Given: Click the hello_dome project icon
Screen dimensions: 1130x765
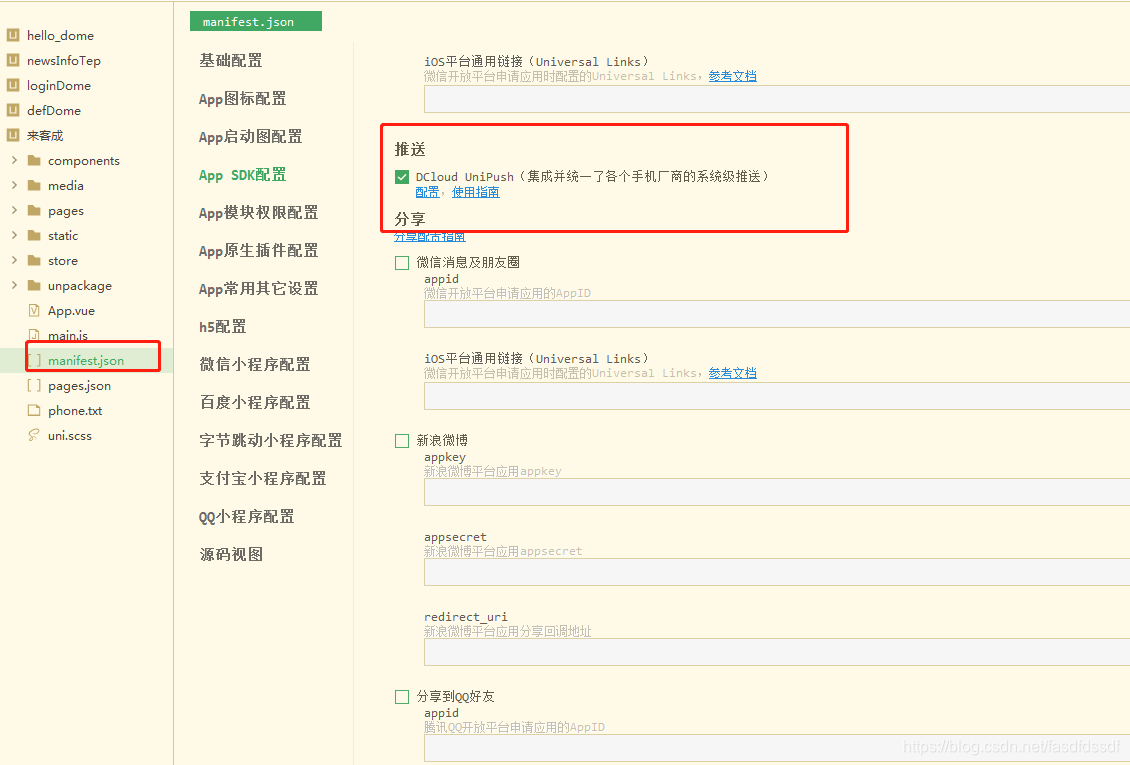Looking at the screenshot, I should click(x=12, y=35).
